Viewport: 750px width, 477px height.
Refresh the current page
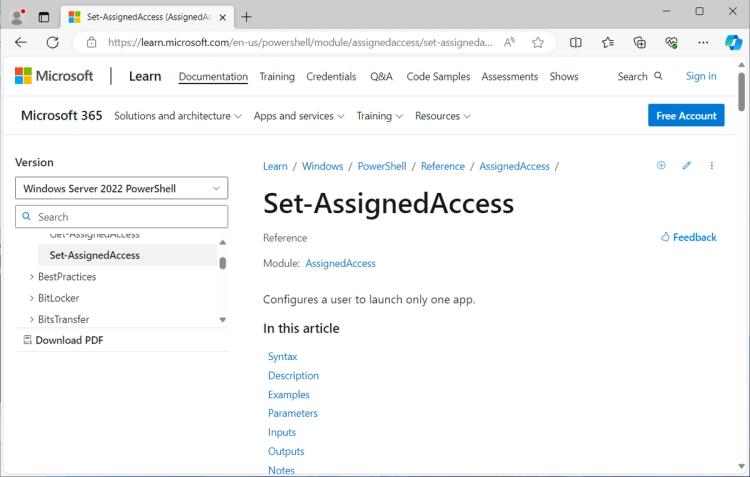[53, 43]
